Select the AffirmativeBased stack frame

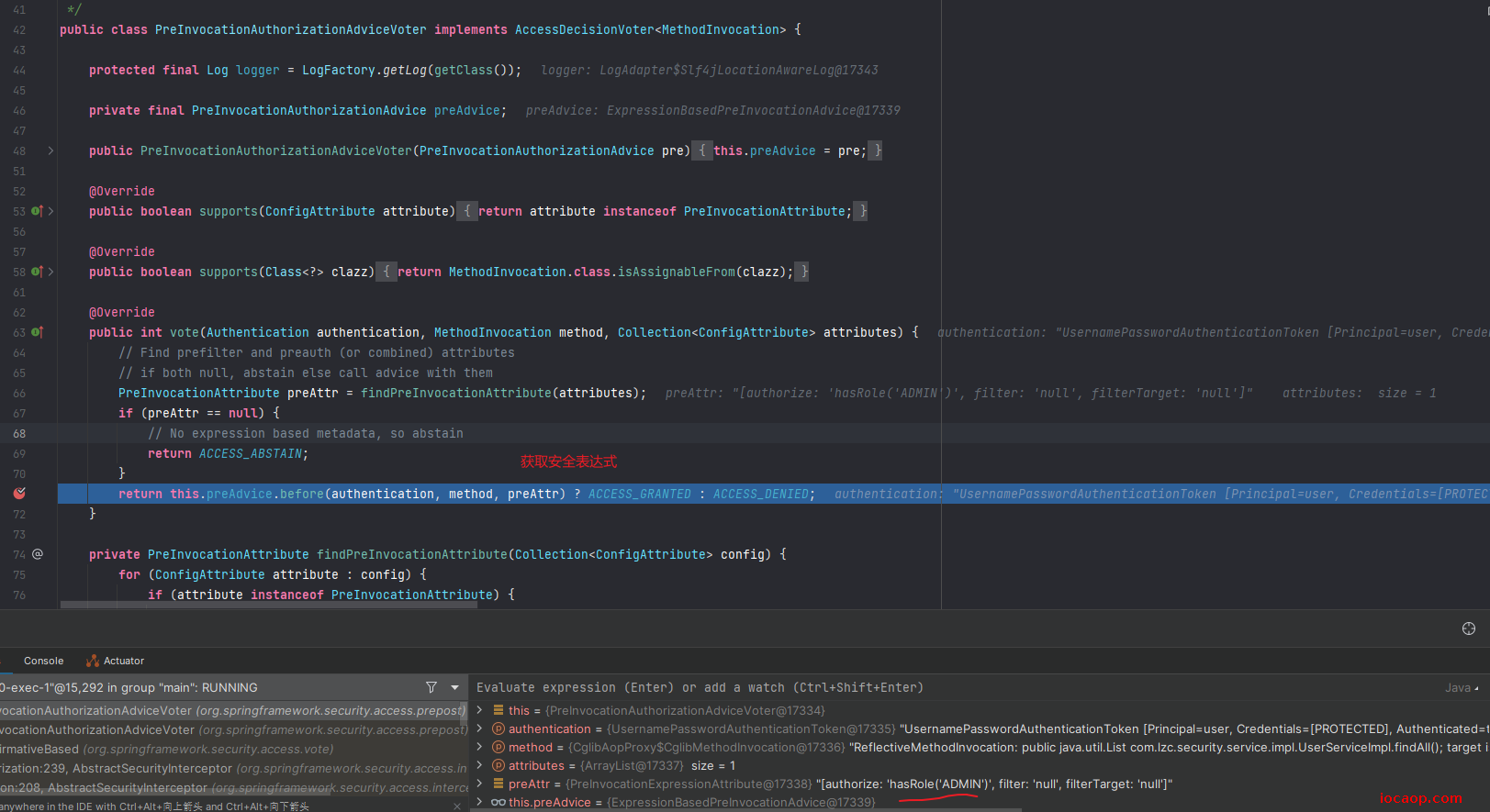pos(234,749)
